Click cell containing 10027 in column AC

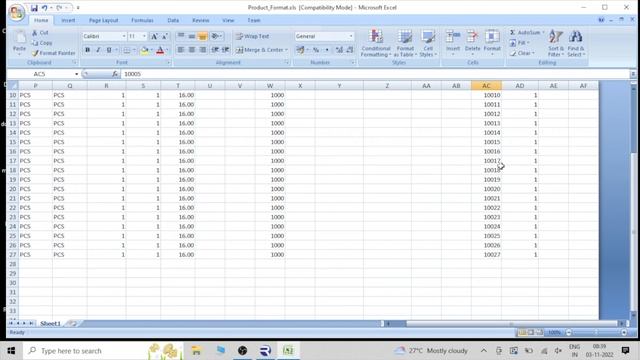pyautogui.click(x=486, y=255)
